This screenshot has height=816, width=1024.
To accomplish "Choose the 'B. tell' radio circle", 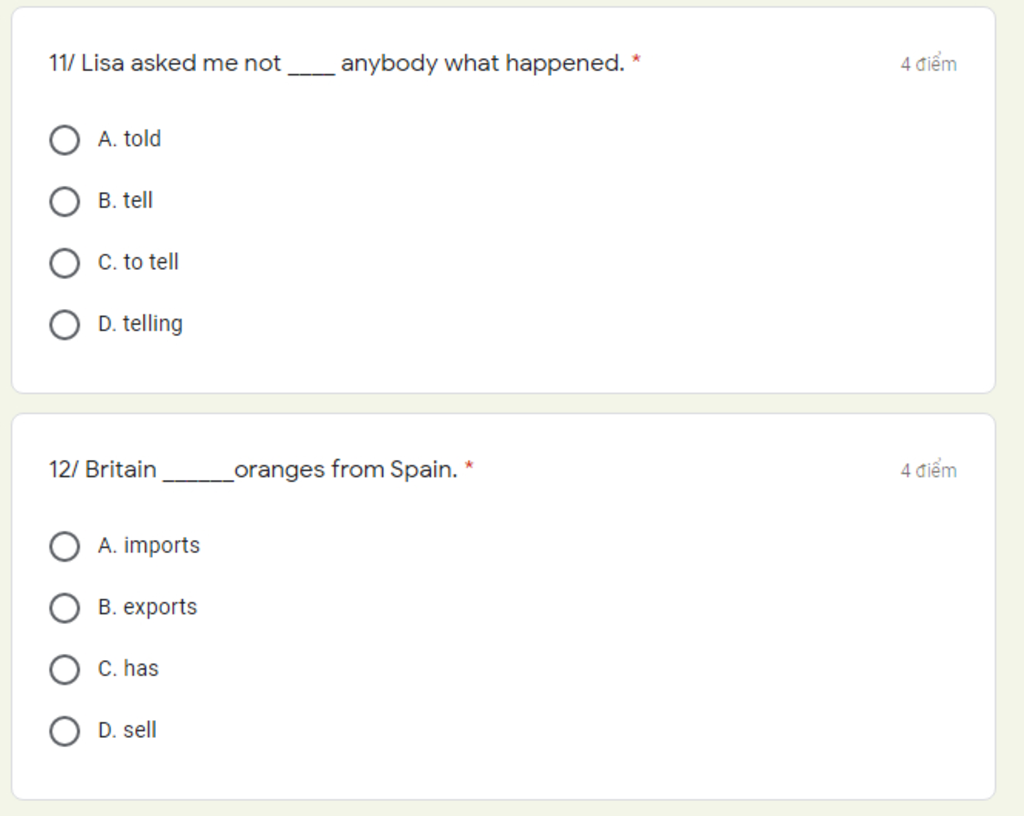I will point(64,202).
